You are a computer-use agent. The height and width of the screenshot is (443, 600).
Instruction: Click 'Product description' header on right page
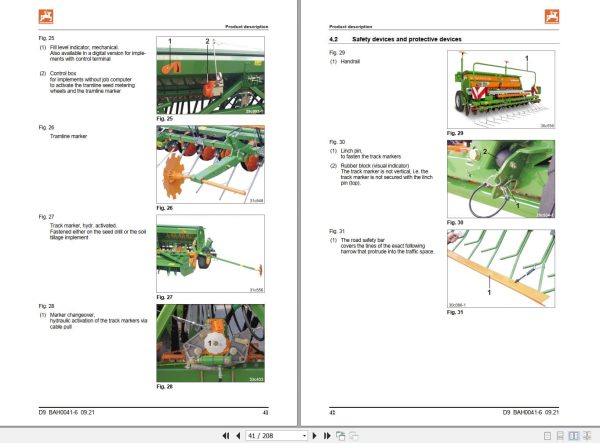point(351,26)
